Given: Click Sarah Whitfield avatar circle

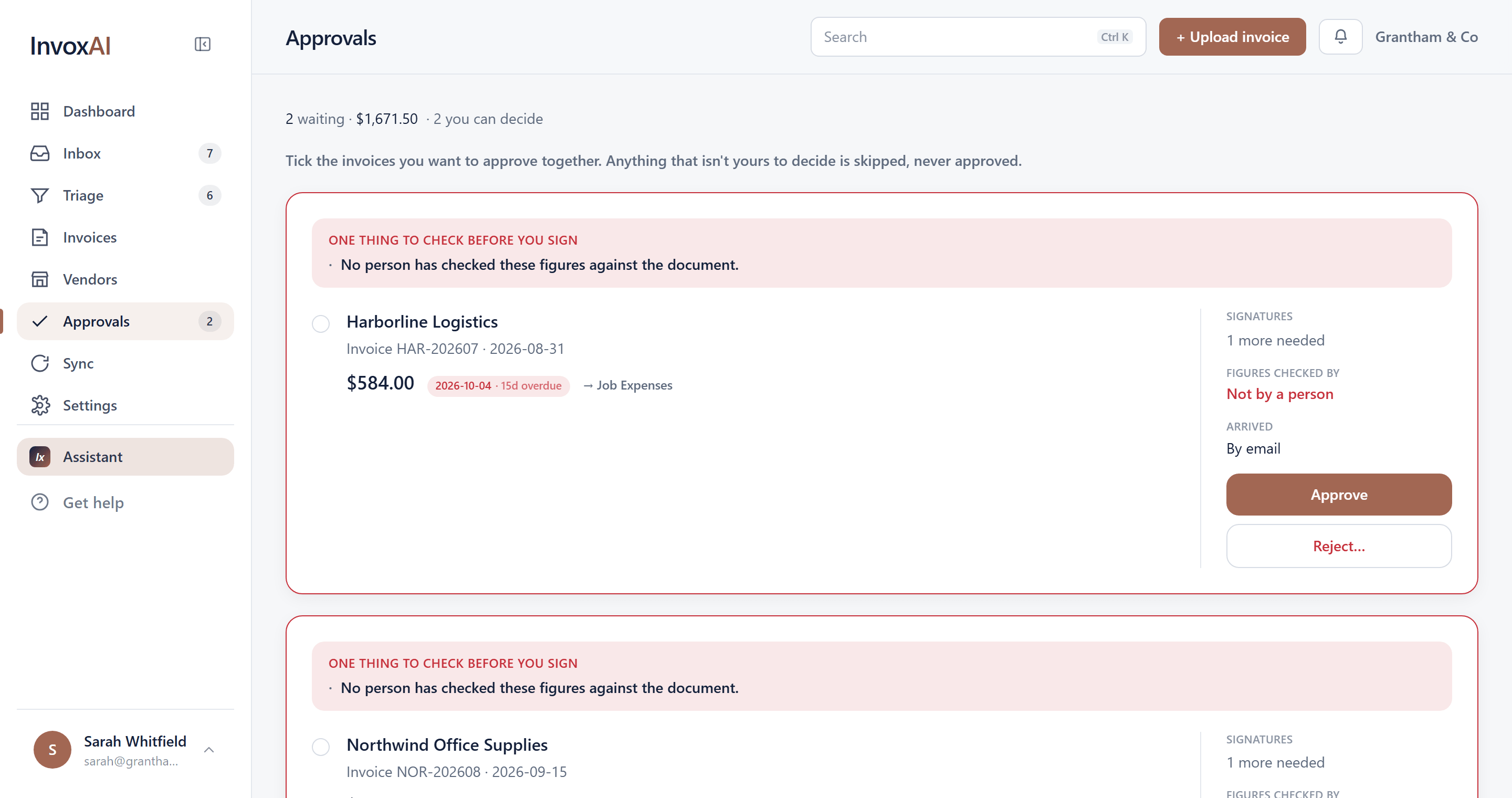Looking at the screenshot, I should click(52, 750).
